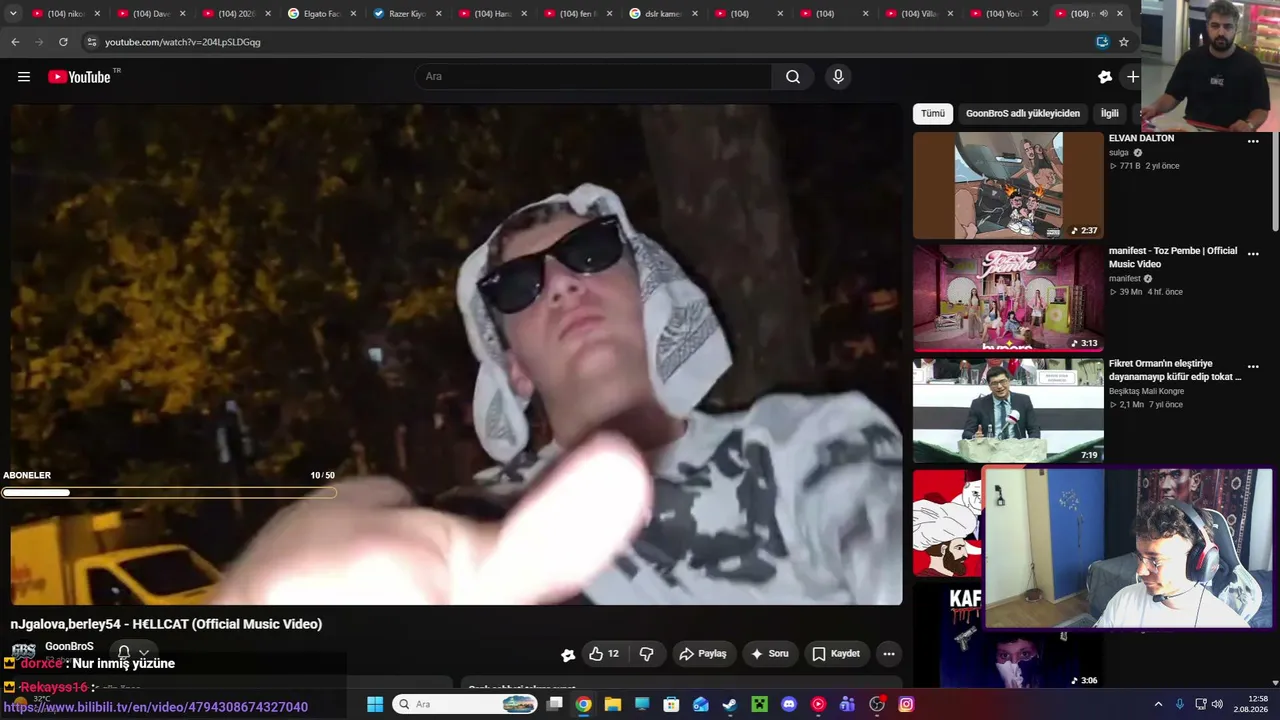Filter by GoonBroS adlı yükleyiciden chip

tap(1023, 114)
